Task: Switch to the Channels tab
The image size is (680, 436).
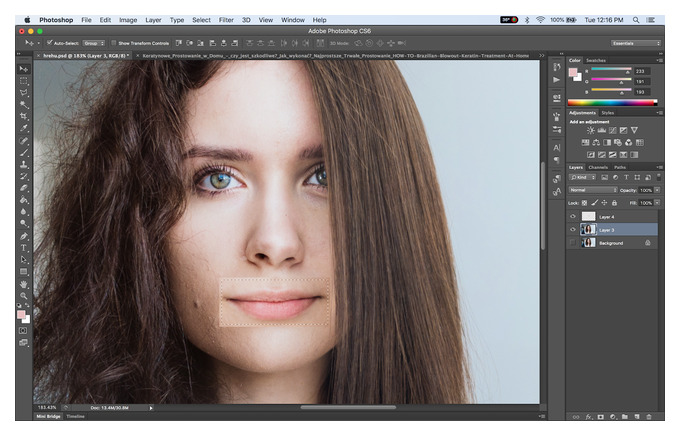Action: [x=598, y=167]
